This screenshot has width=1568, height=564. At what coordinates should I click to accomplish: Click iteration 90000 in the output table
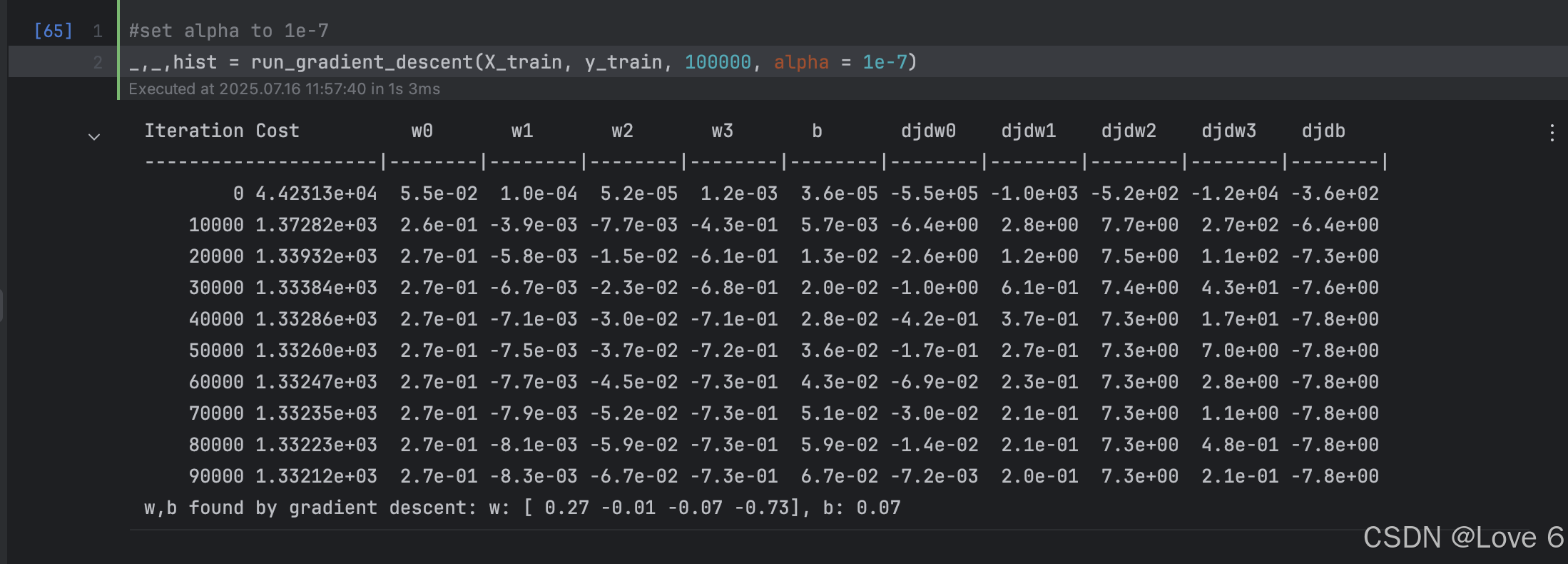tap(216, 476)
